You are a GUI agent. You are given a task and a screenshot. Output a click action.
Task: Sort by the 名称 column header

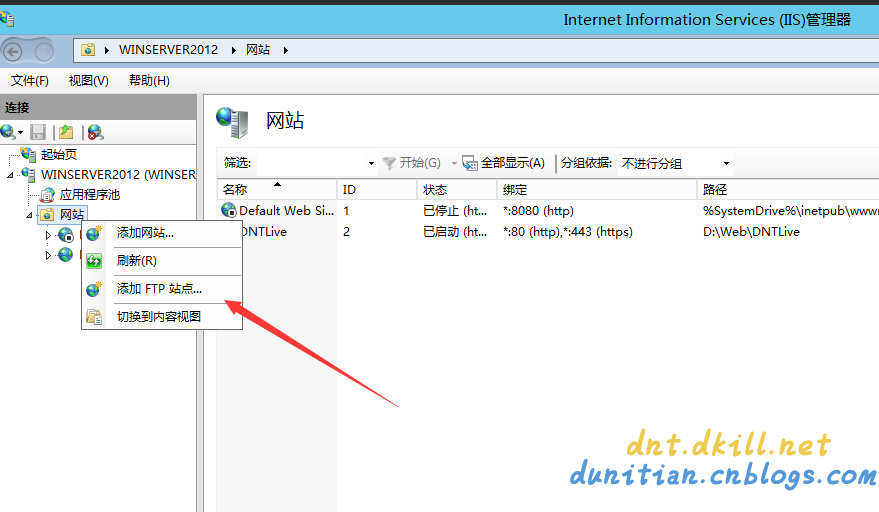(277, 190)
